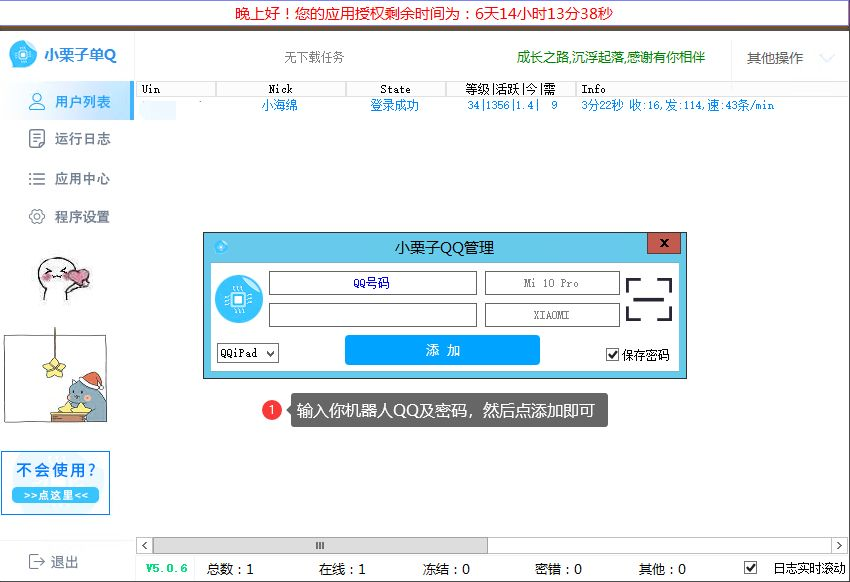Click the 总数：1 status entry
This screenshot has height=582, width=850.
tap(230, 569)
